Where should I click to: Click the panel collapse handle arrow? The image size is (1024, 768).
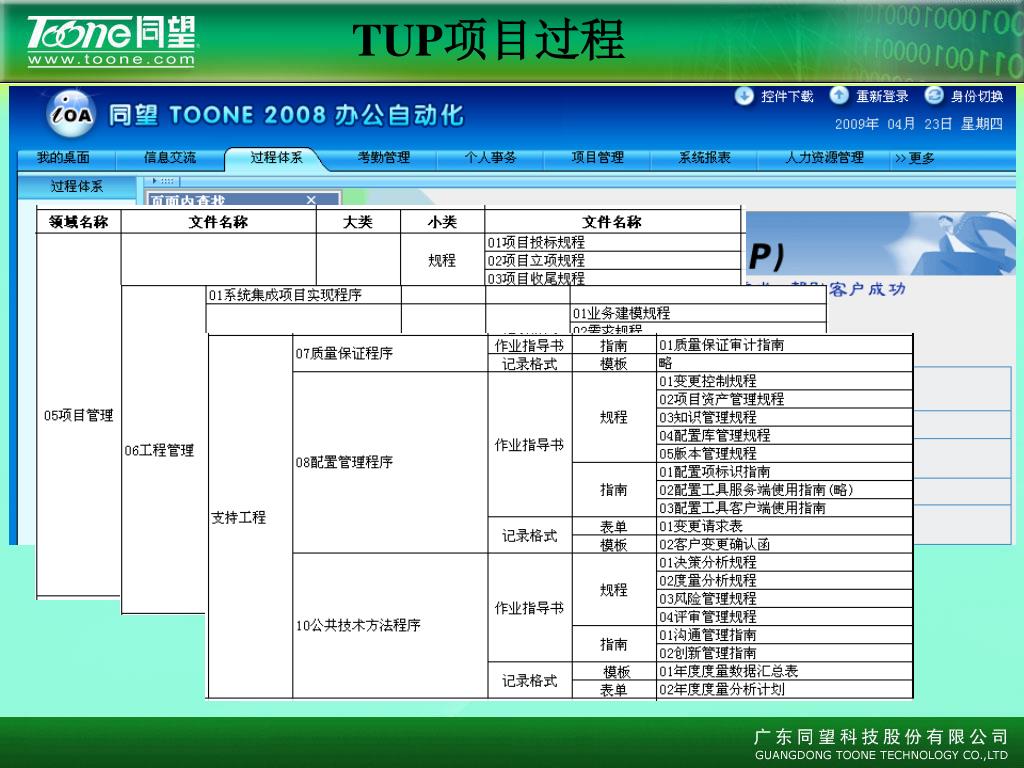pos(155,181)
